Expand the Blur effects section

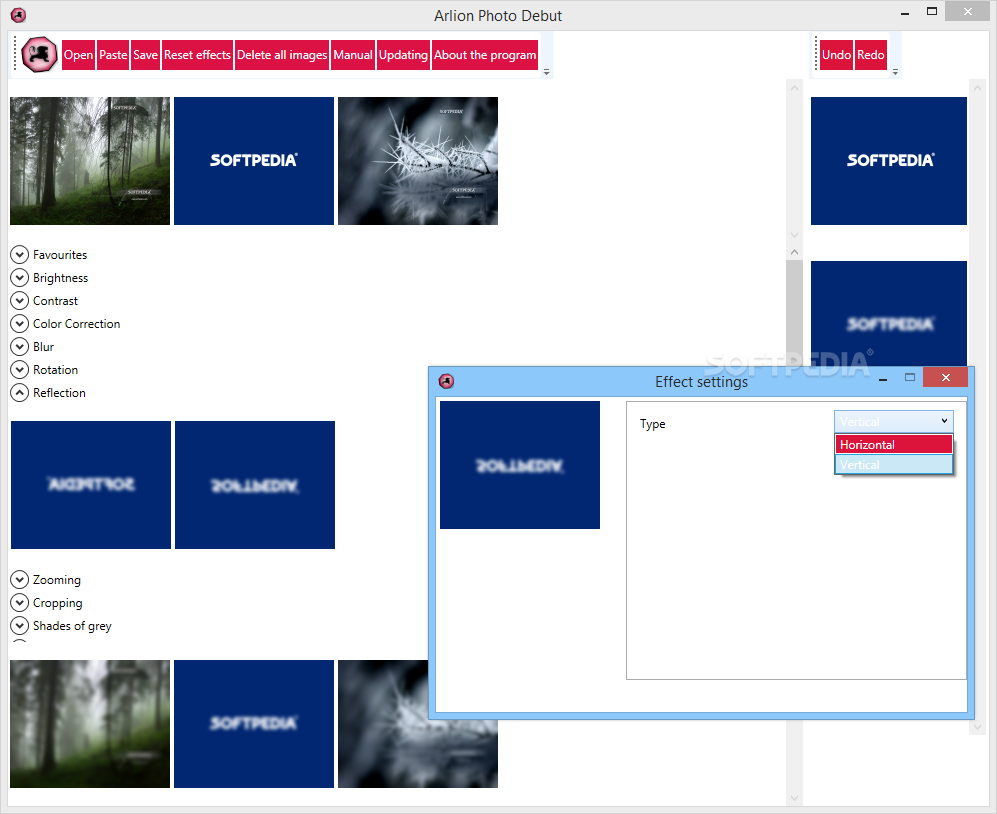tap(20, 346)
